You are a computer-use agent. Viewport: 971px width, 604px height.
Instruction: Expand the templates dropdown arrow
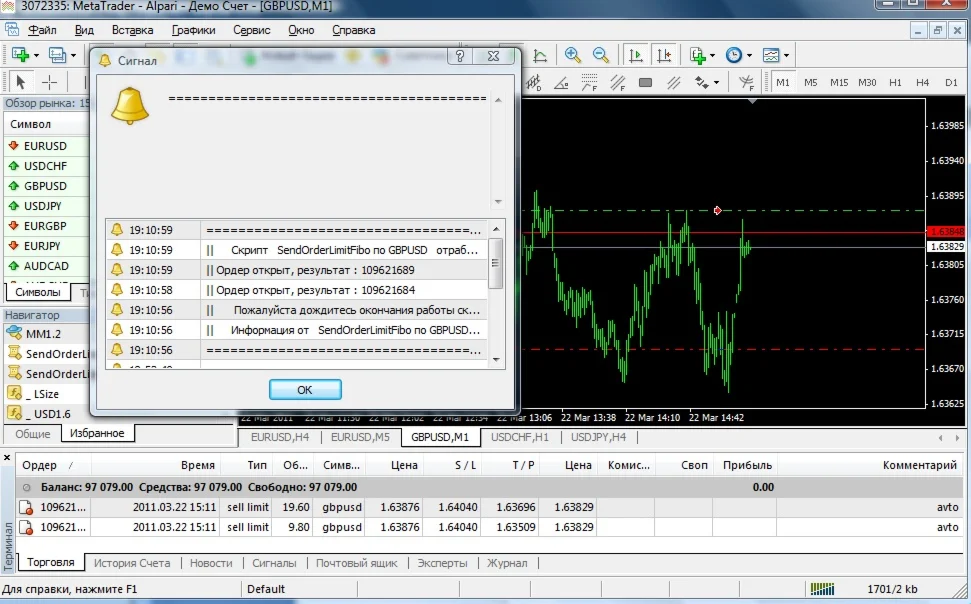click(x=787, y=56)
